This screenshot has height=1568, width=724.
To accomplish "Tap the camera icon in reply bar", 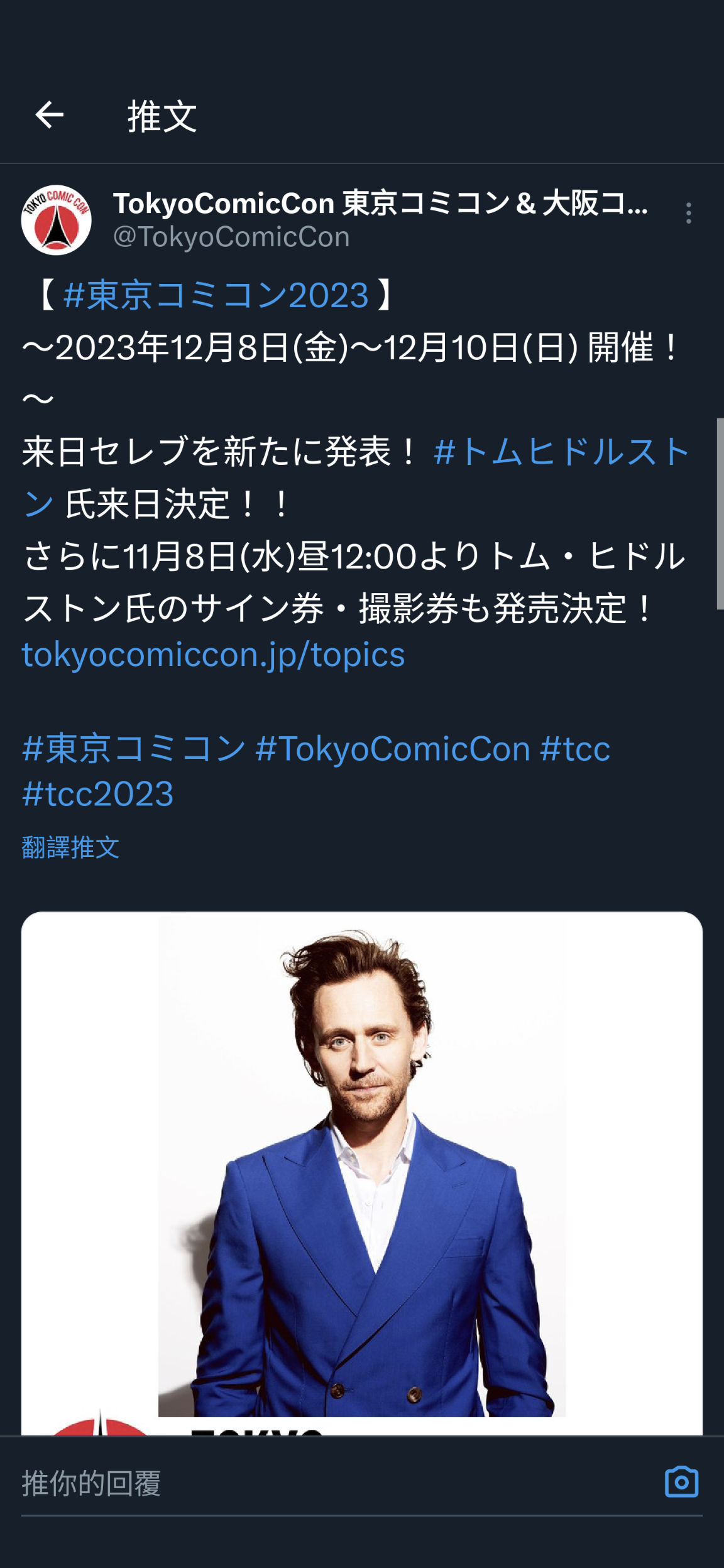I will tap(681, 1481).
